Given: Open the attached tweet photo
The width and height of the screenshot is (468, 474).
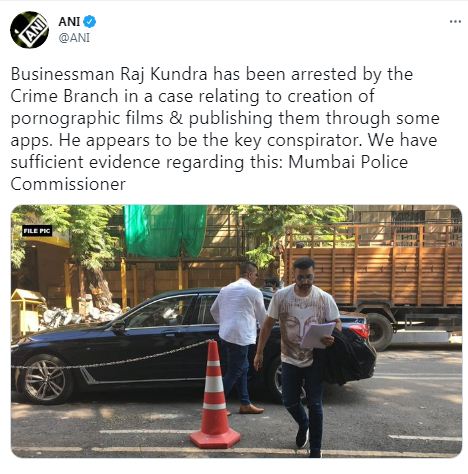Looking at the screenshot, I should click(x=236, y=331).
